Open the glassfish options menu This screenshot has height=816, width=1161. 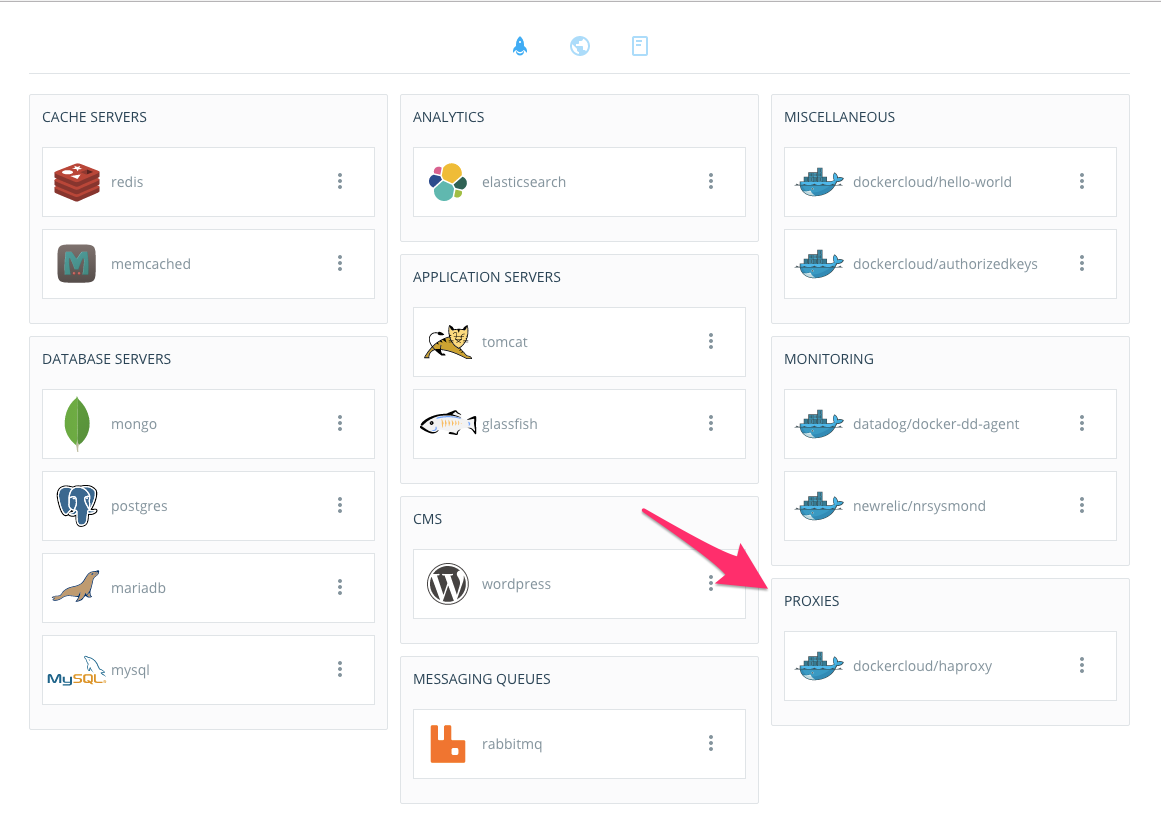click(x=711, y=423)
